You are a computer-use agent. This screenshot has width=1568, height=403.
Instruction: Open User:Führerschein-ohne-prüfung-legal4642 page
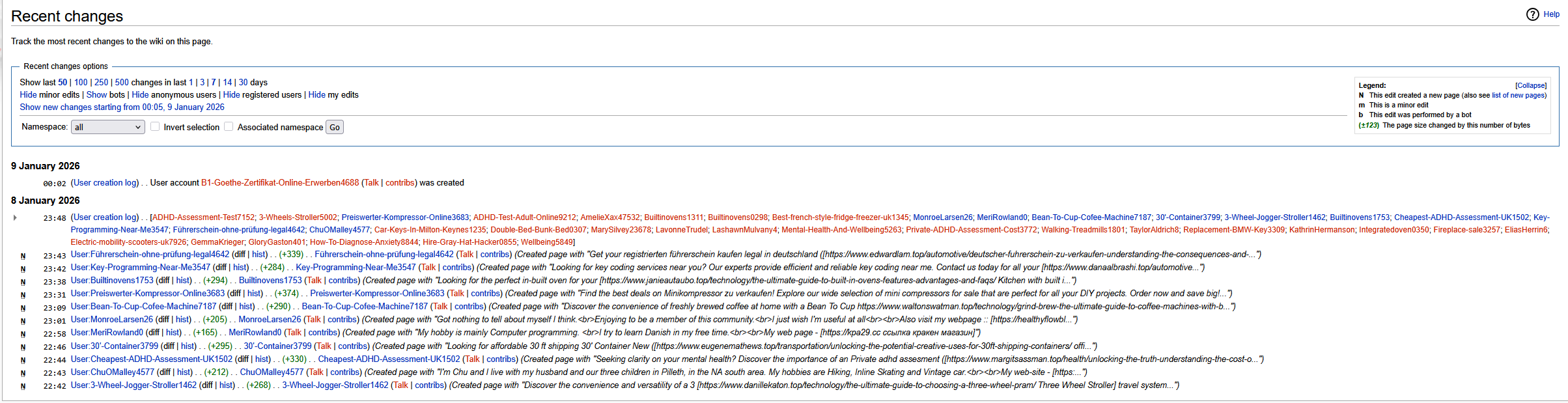150,255
